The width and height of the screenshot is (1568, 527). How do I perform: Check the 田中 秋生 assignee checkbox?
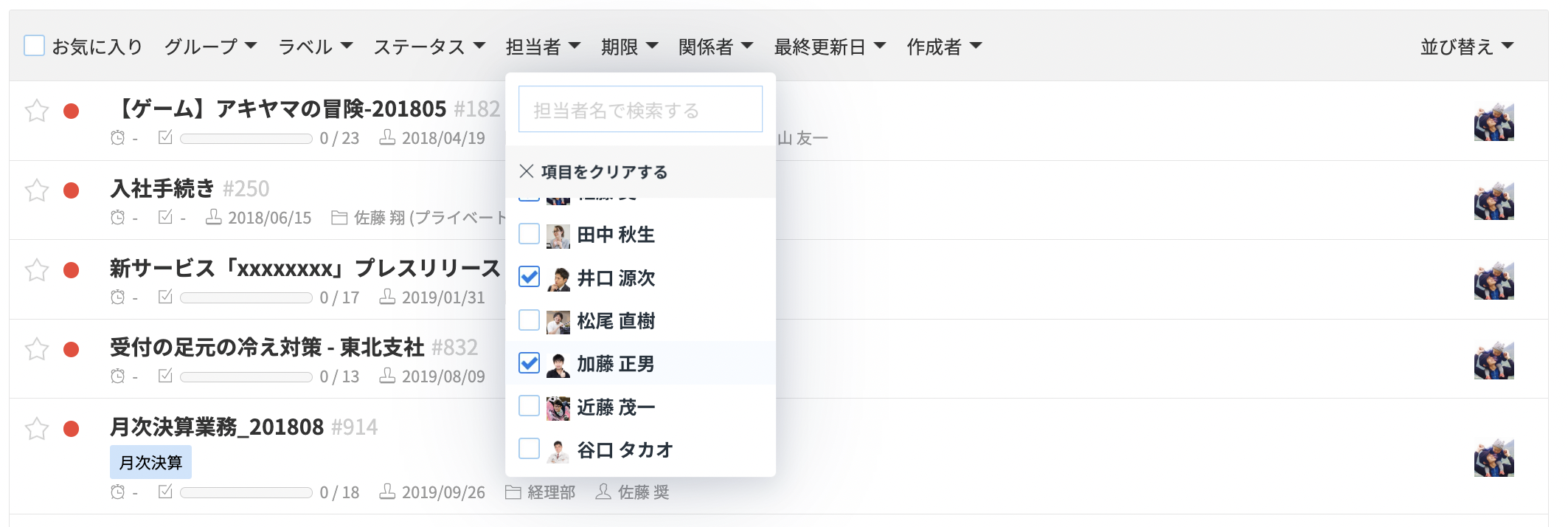(530, 234)
